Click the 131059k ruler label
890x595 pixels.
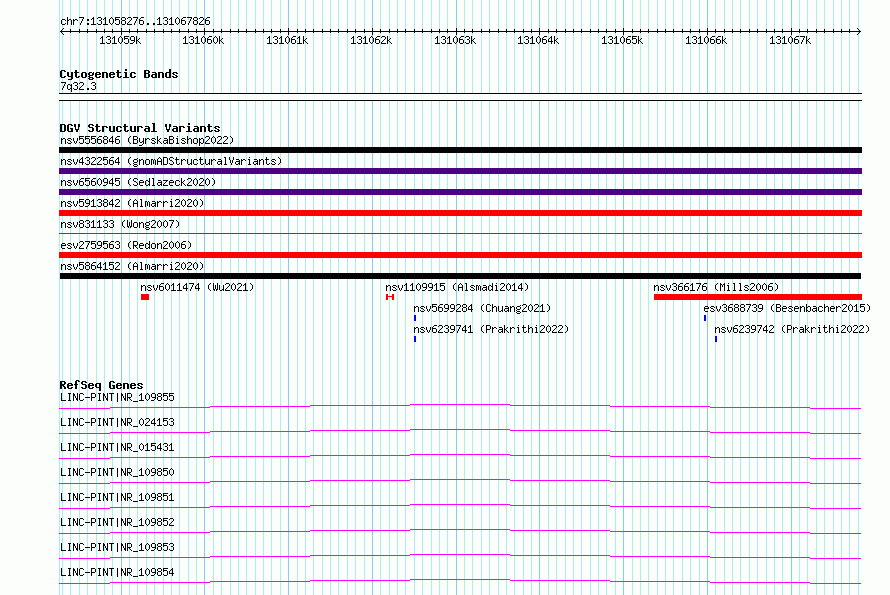pyautogui.click(x=120, y=40)
